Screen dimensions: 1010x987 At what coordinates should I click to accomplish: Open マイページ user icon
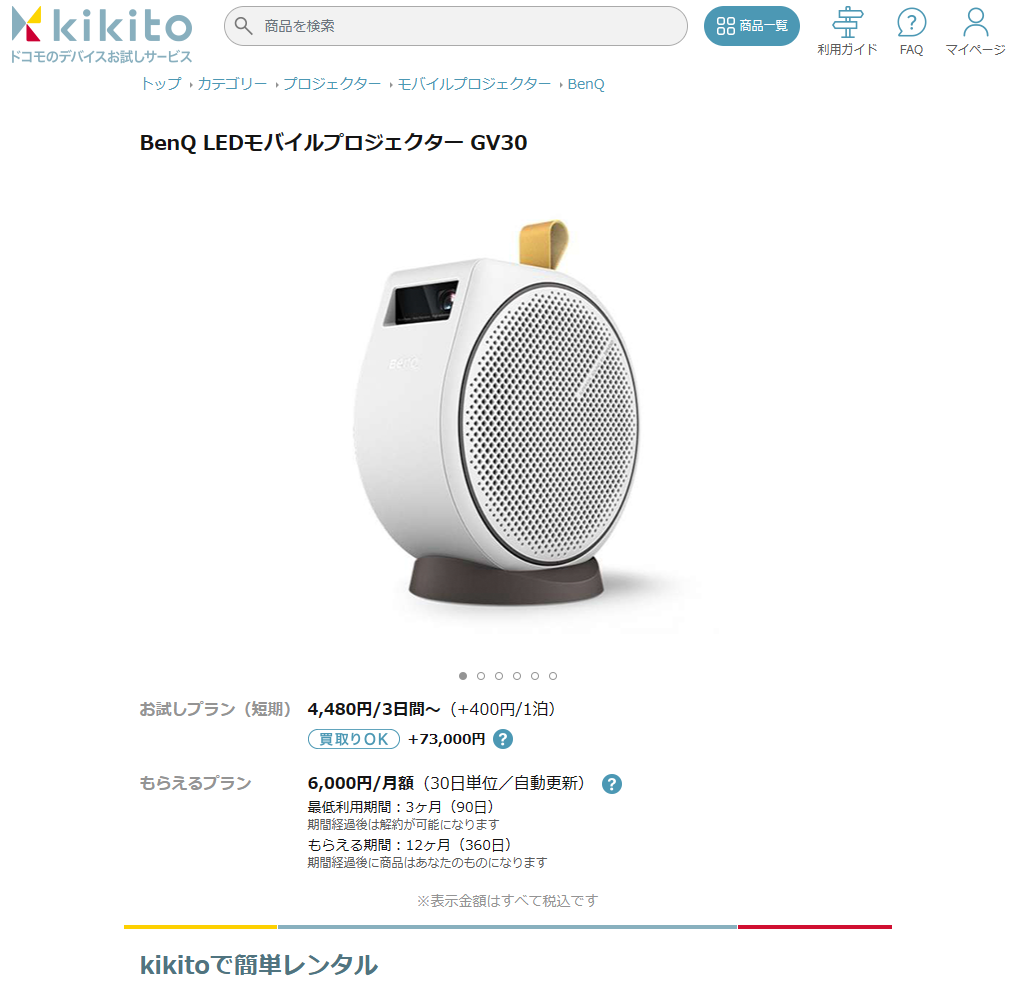(x=975, y=23)
